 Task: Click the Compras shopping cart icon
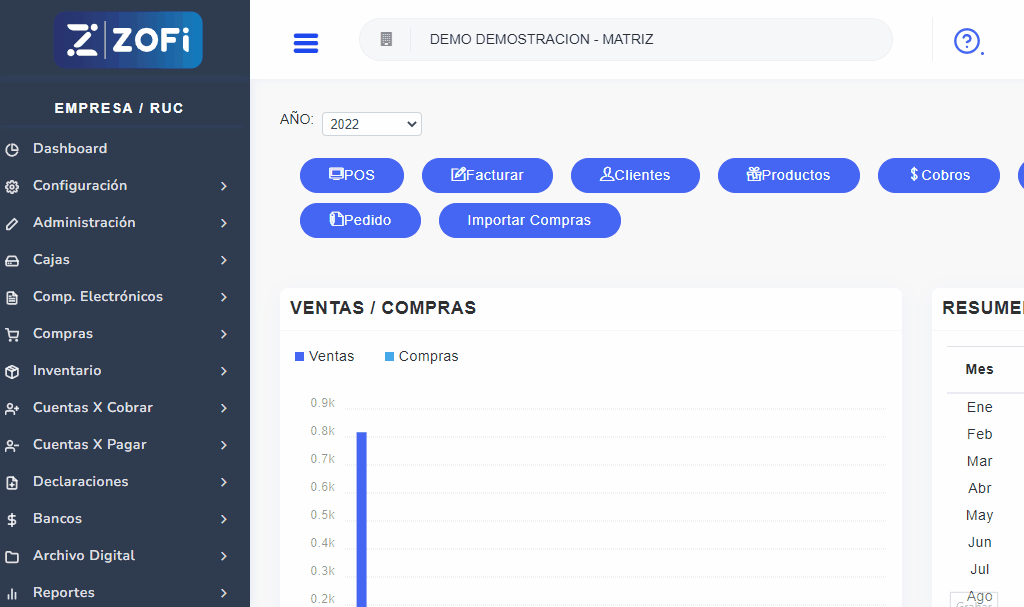[x=12, y=335]
